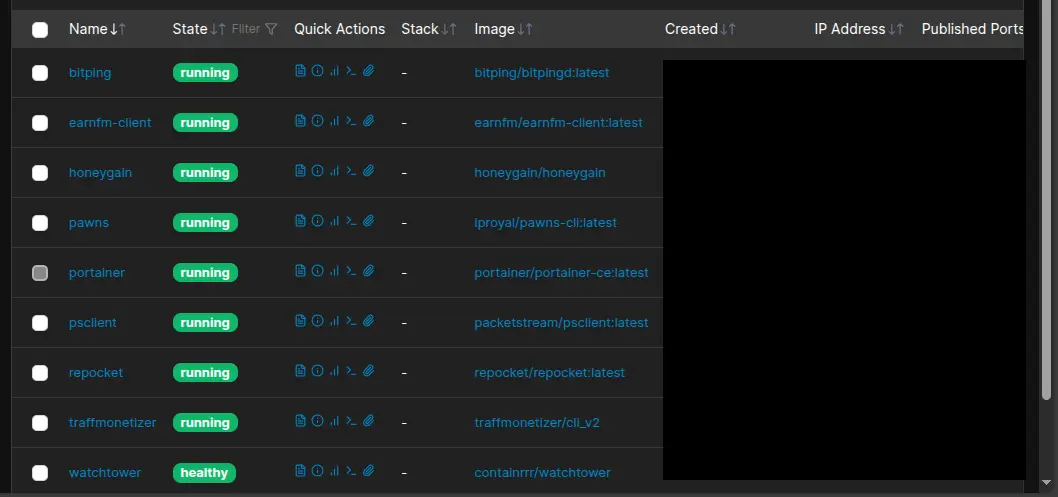Sort containers by Stack column
This screenshot has height=497, width=1058.
[429, 29]
